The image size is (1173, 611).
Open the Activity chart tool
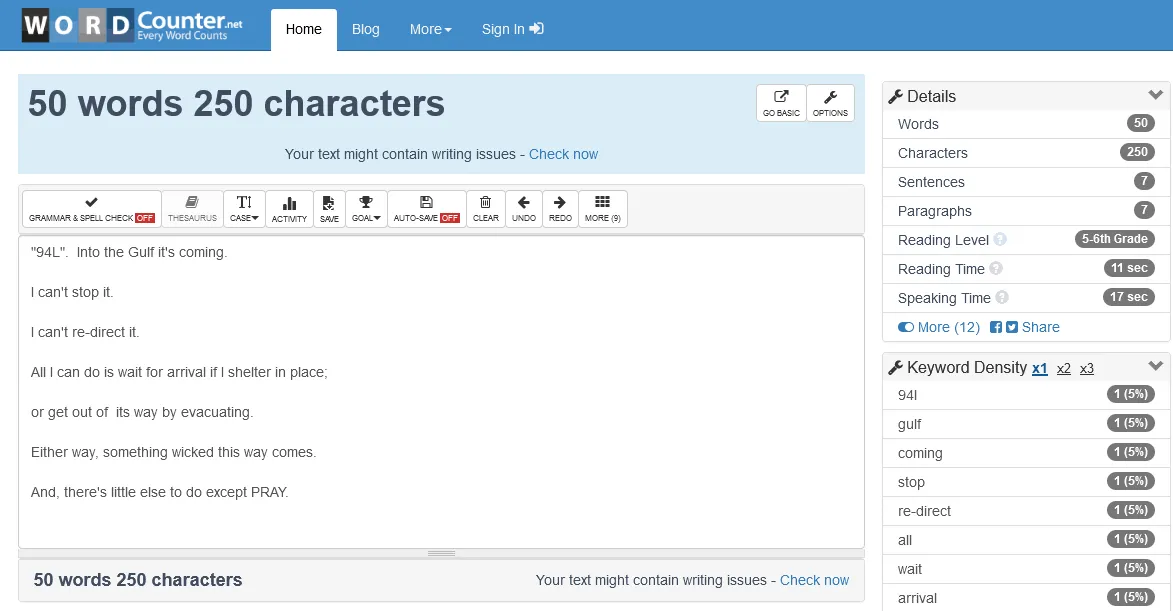(290, 209)
